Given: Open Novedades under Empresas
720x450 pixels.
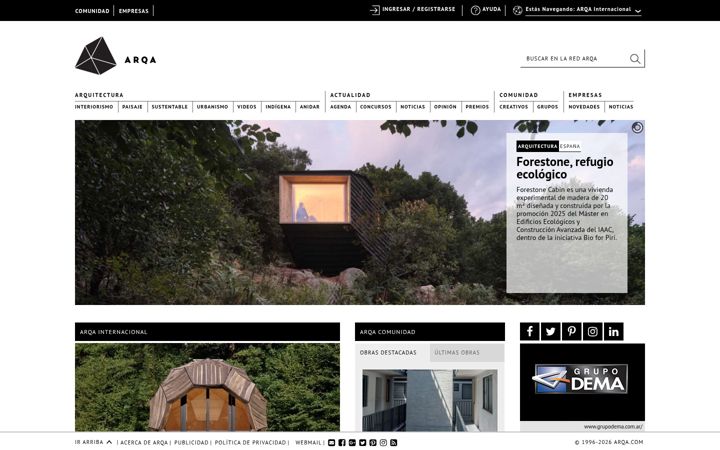Looking at the screenshot, I should tap(584, 107).
